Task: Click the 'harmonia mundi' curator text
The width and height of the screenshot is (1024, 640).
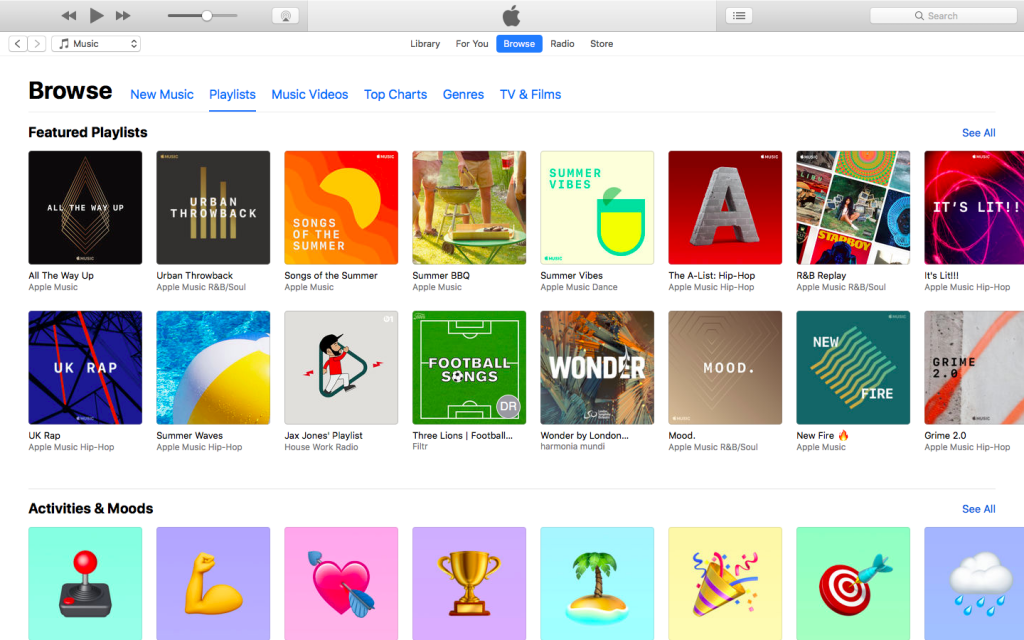Action: (573, 447)
